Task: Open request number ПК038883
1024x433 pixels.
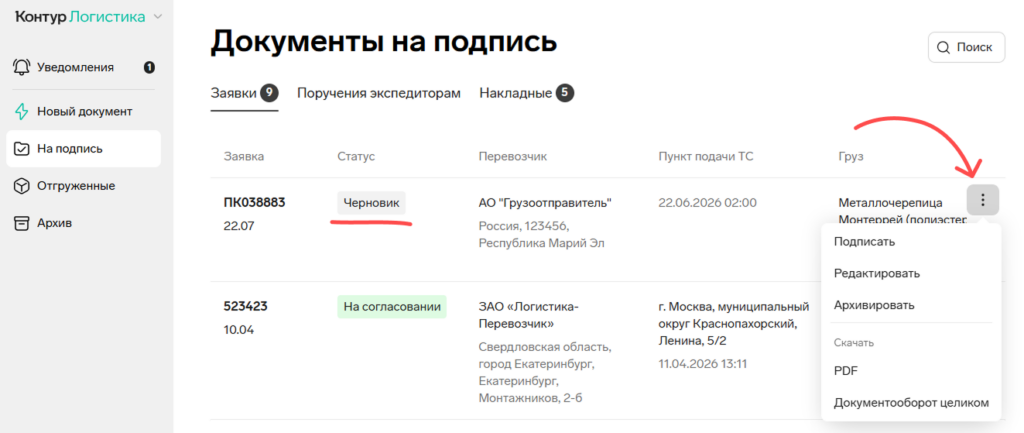Action: pos(255,202)
